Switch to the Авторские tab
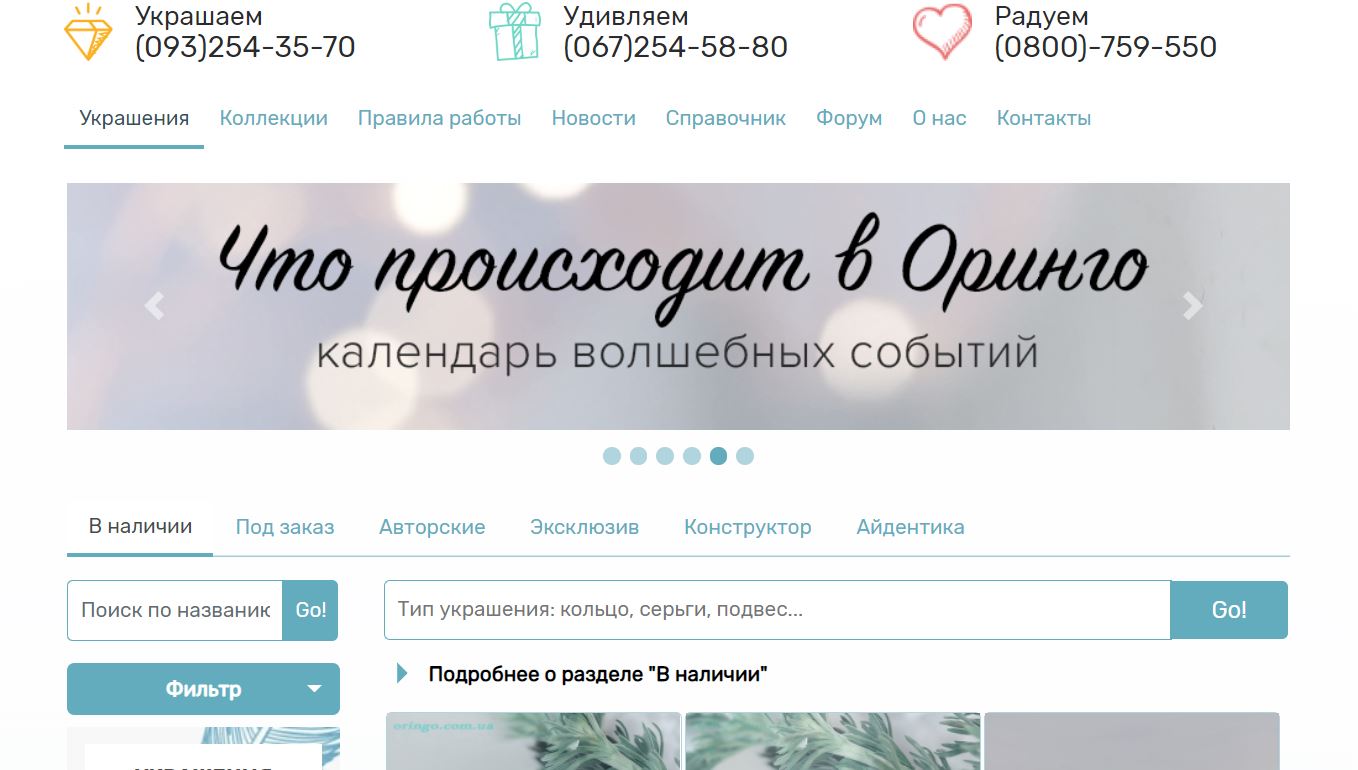1358x770 pixels. point(432,527)
